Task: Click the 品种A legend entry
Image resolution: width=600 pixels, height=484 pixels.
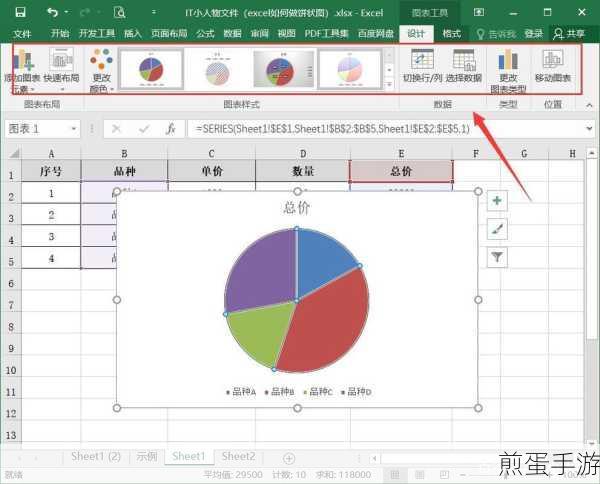Action: point(241,392)
